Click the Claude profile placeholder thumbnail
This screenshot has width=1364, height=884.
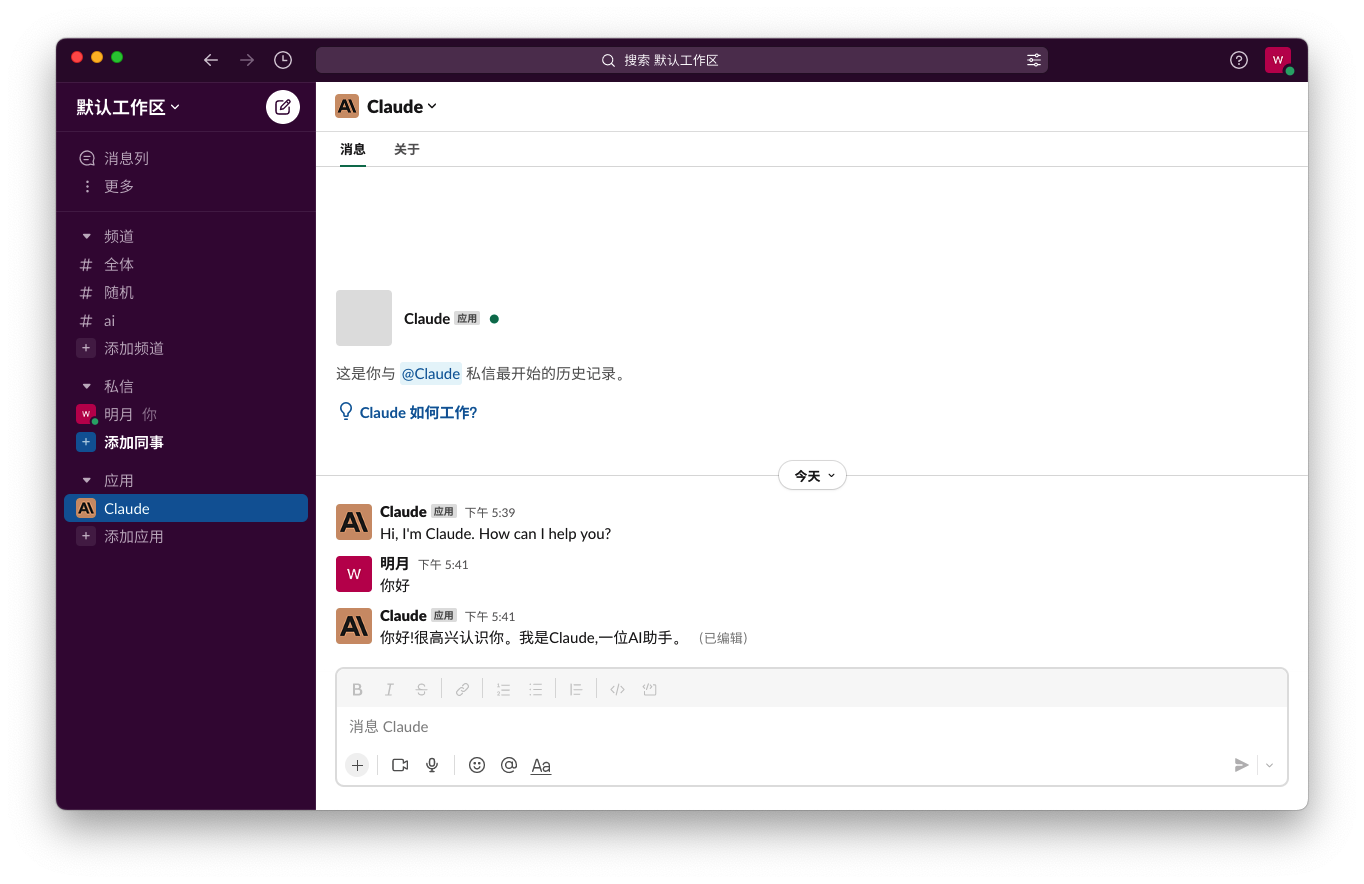(364, 318)
